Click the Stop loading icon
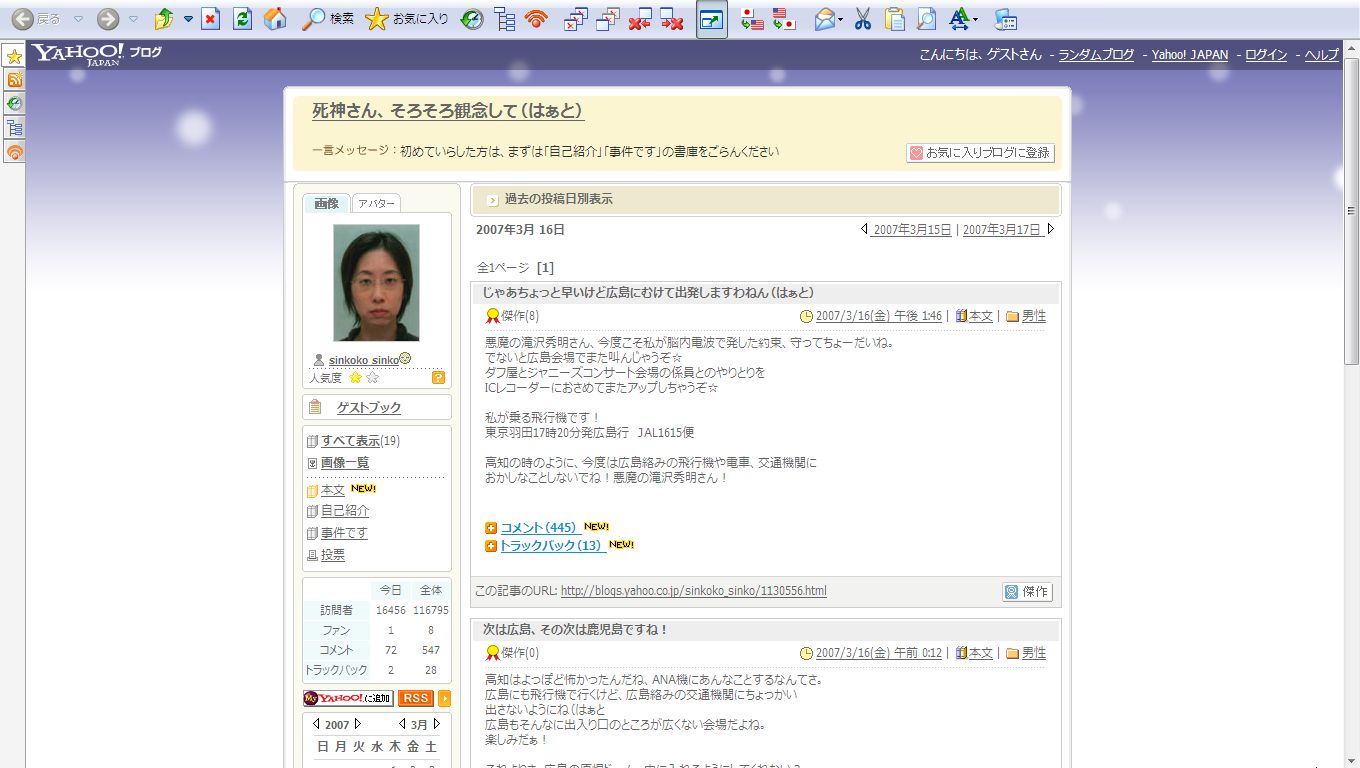Screen dimensions: 1360x768 tap(210, 19)
